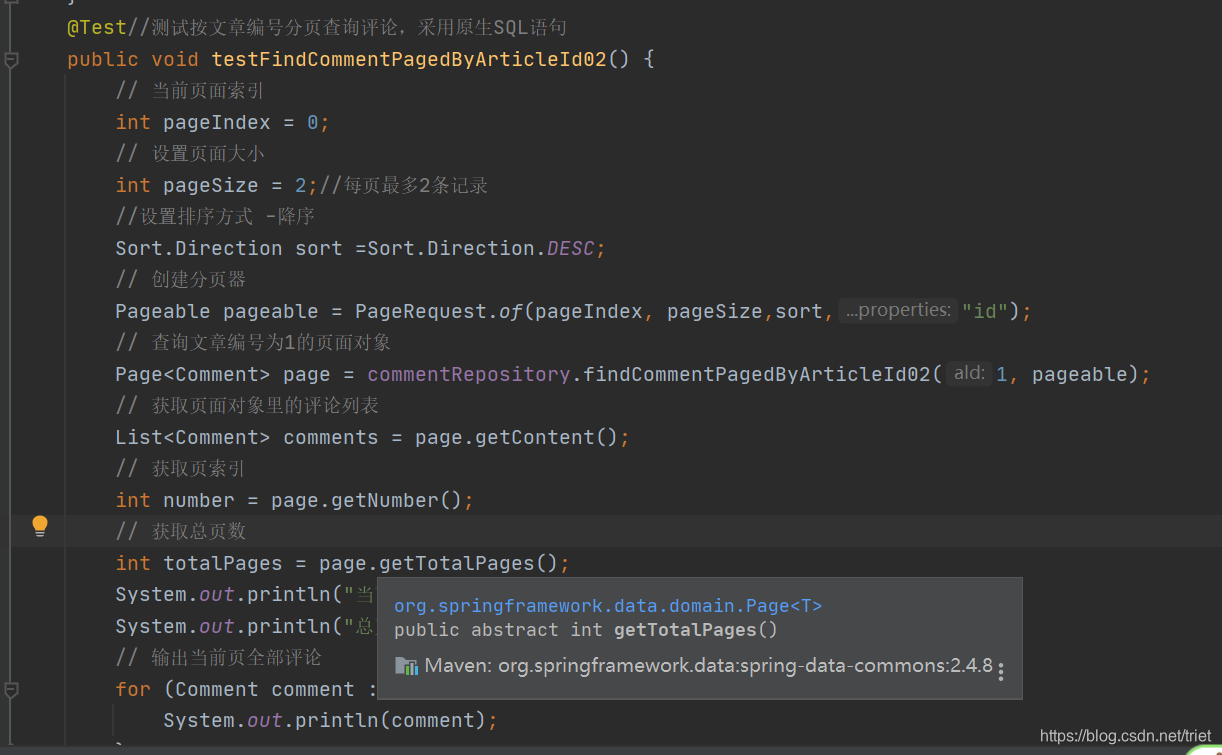Click the comment '// 设置页面大小'

point(190,154)
